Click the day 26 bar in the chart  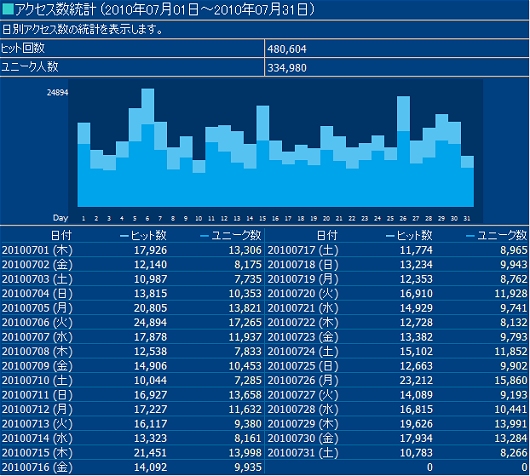pos(404,151)
